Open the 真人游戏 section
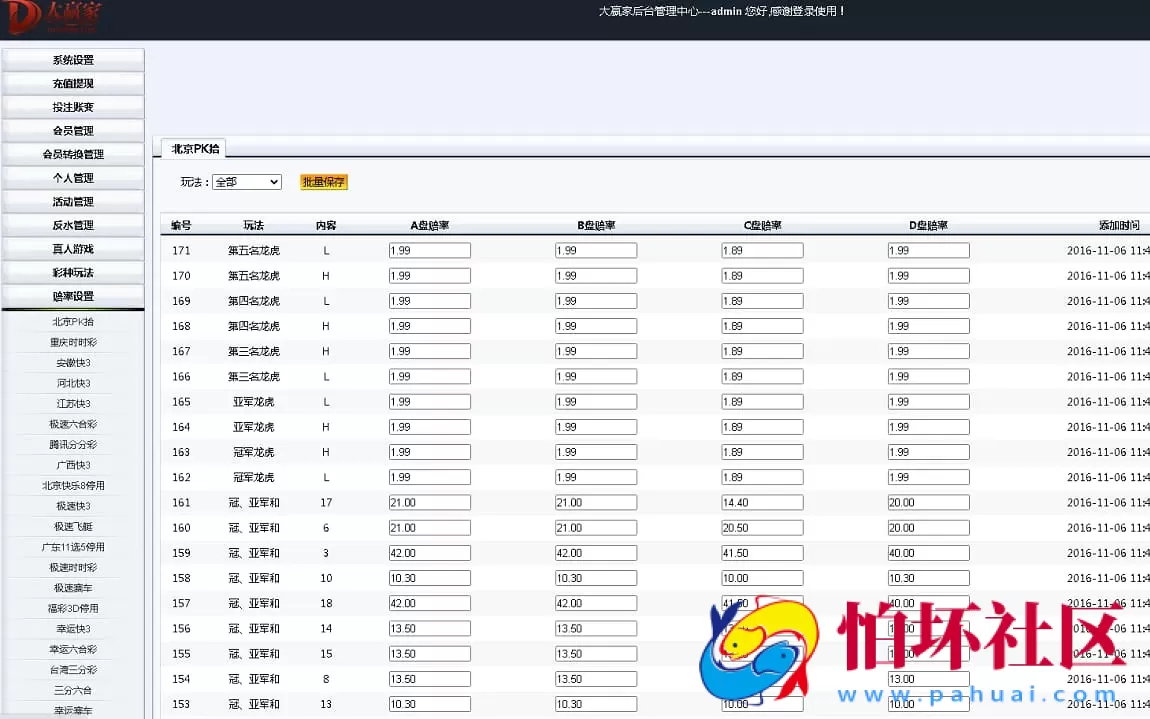1150x719 pixels. pyautogui.click(x=72, y=248)
